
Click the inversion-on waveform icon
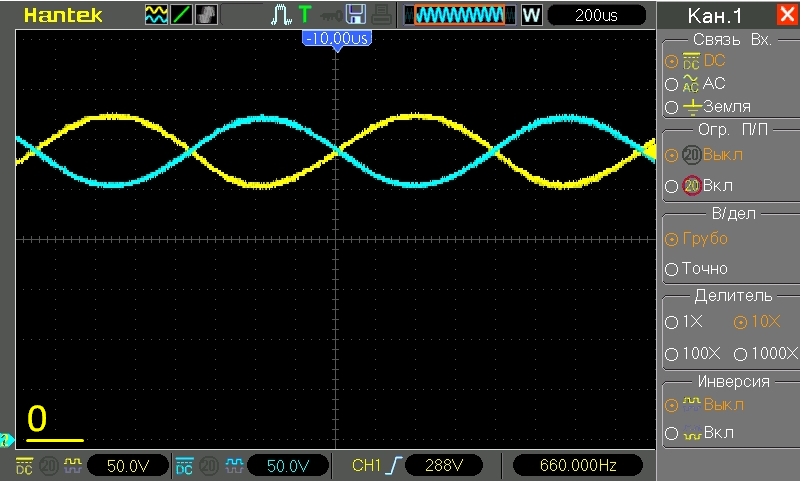[x=692, y=433]
